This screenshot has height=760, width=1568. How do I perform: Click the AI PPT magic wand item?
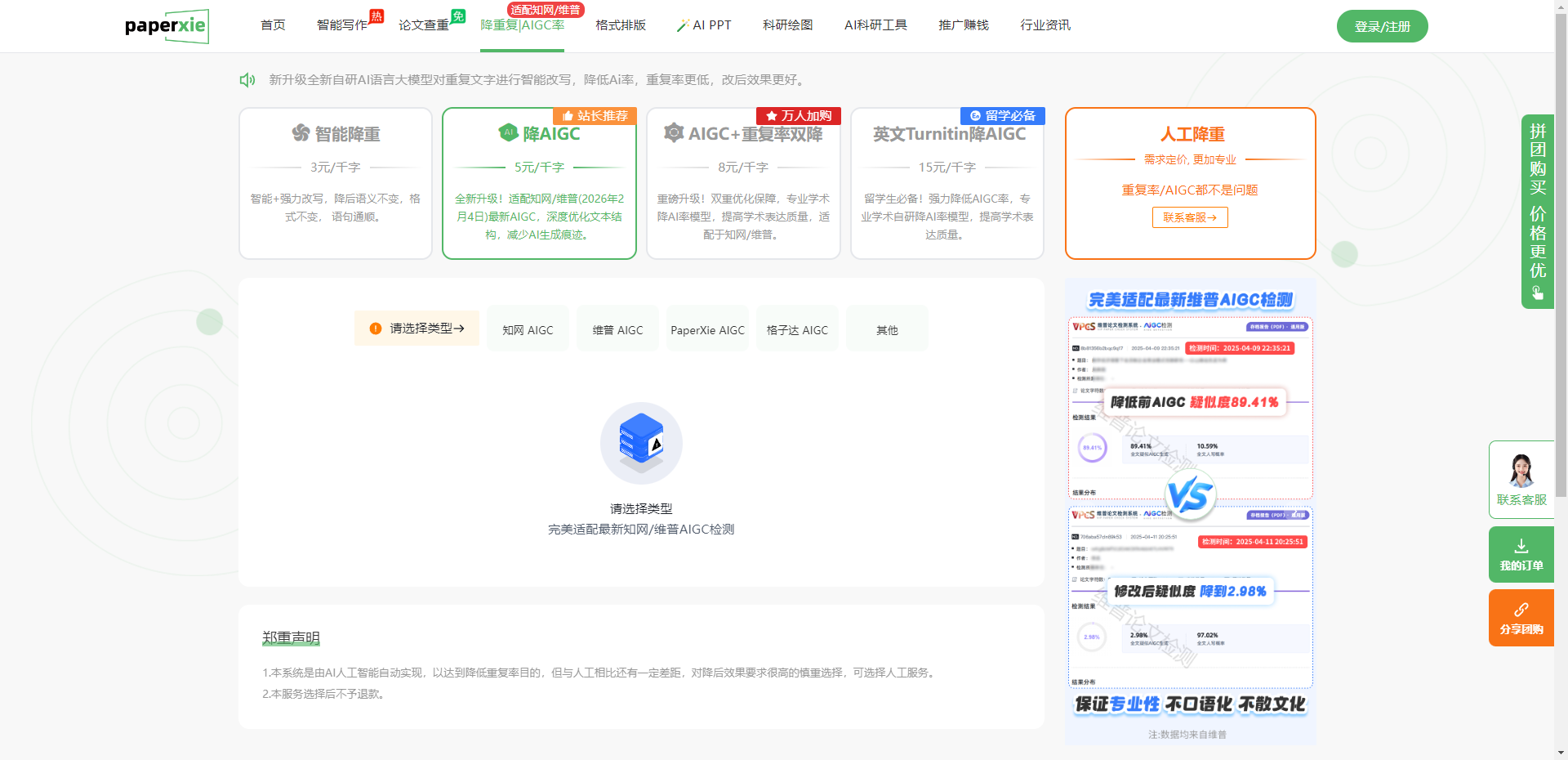[703, 25]
